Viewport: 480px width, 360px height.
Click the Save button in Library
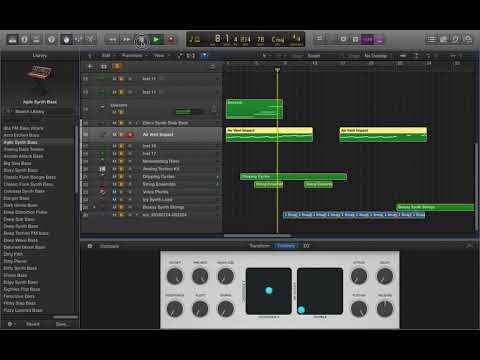pyautogui.click(x=62, y=324)
